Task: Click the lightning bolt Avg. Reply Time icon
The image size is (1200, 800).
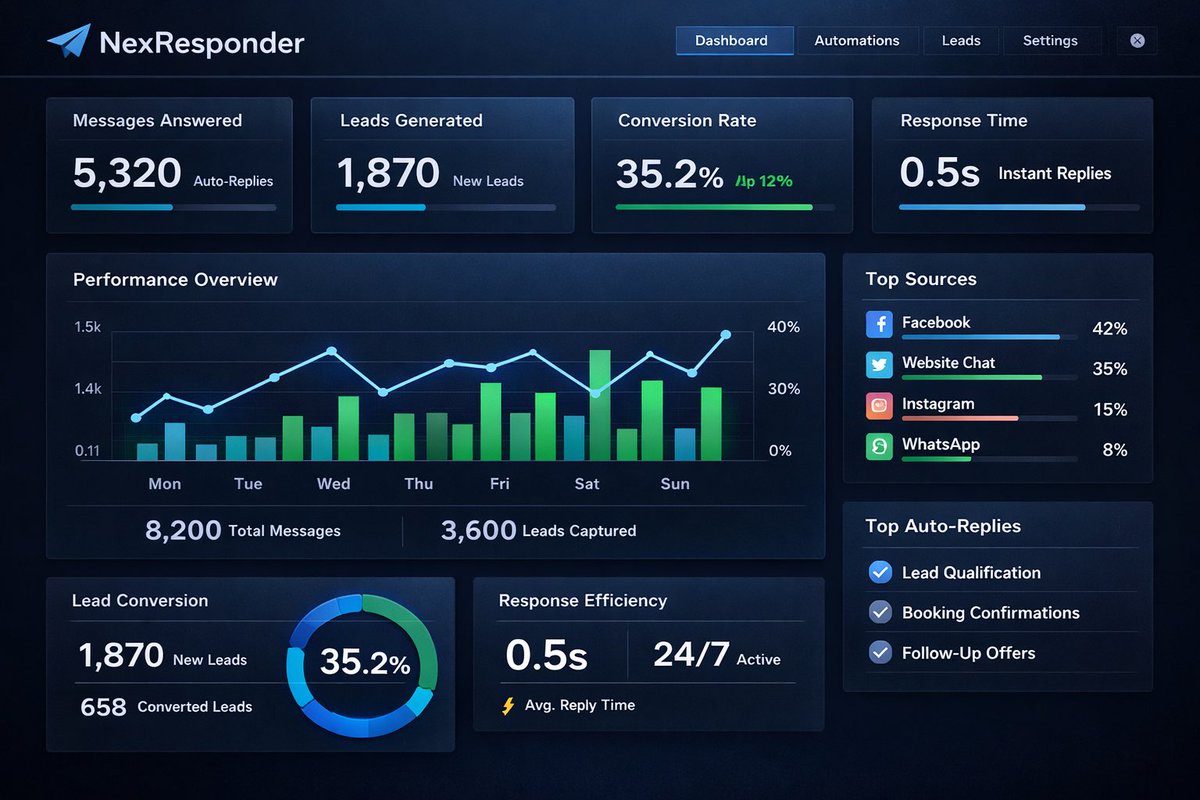Action: (508, 706)
